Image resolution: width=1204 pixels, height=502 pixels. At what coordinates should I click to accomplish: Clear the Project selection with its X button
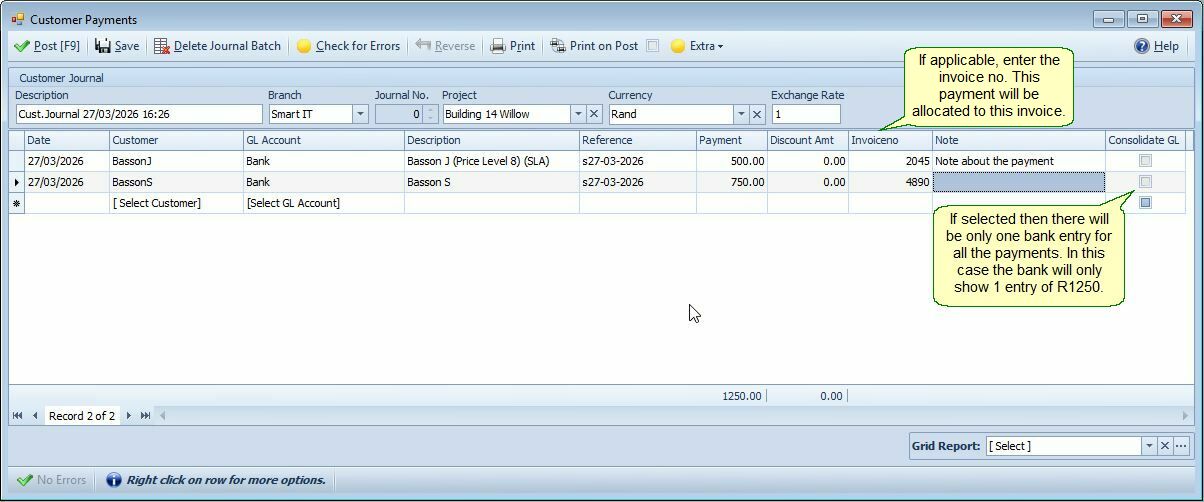pyautogui.click(x=594, y=114)
